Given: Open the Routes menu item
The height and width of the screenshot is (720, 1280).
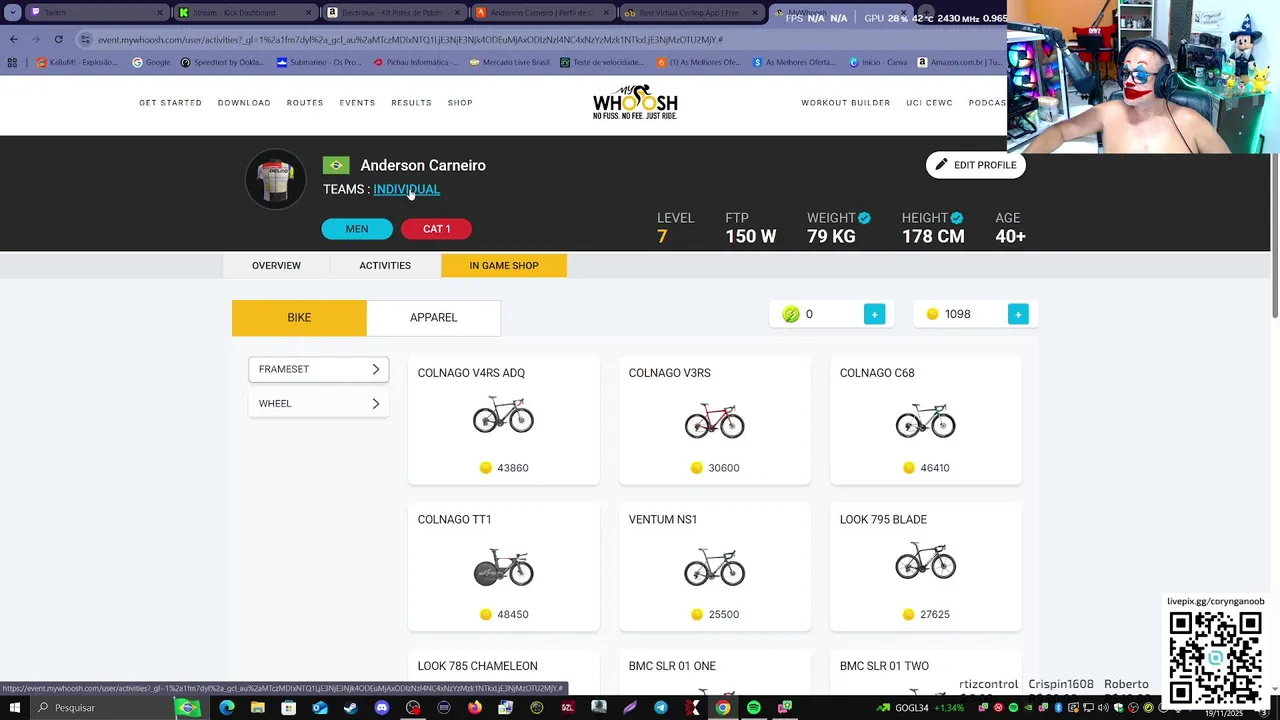Looking at the screenshot, I should click(305, 103).
